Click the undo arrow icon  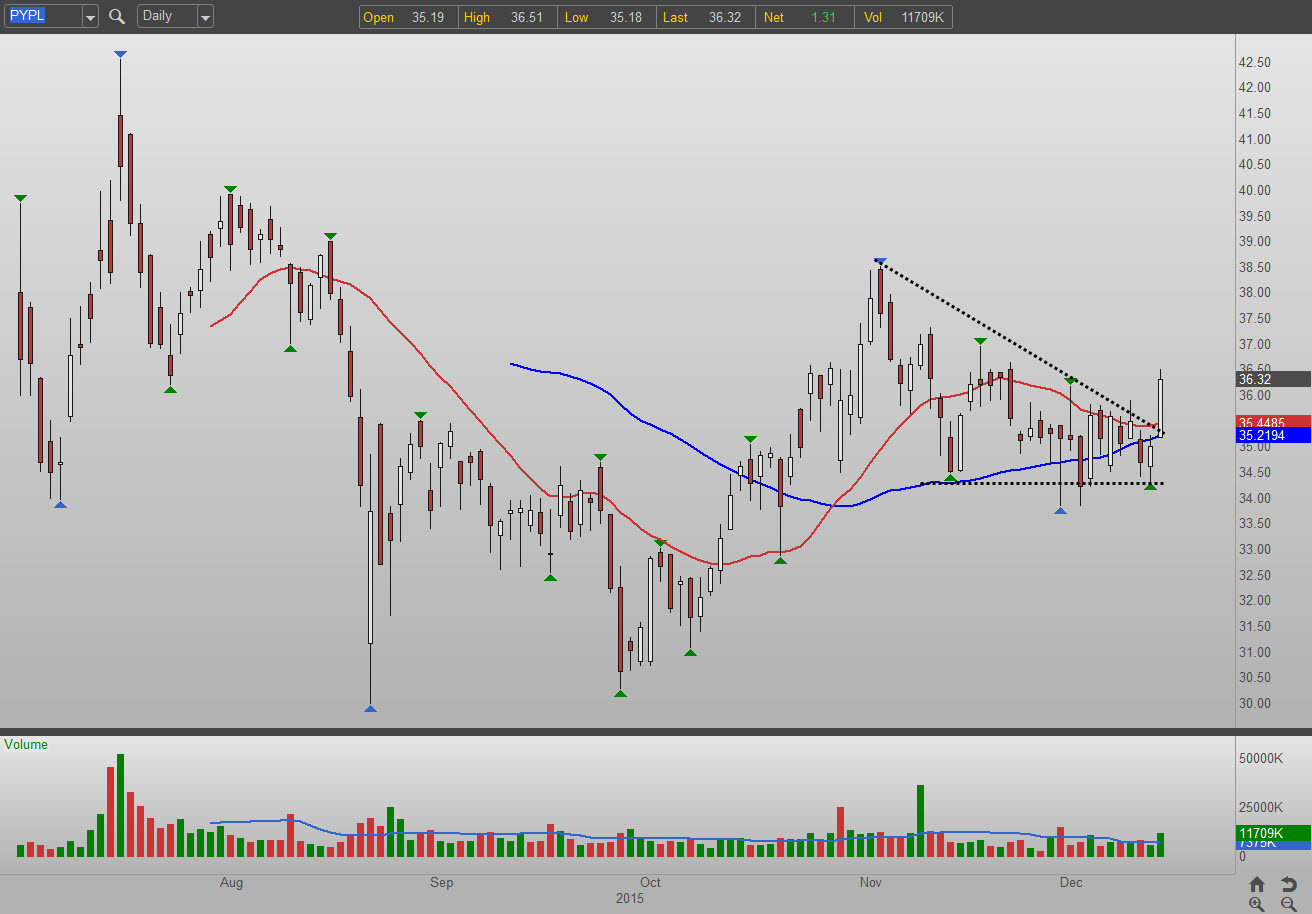coord(1289,884)
